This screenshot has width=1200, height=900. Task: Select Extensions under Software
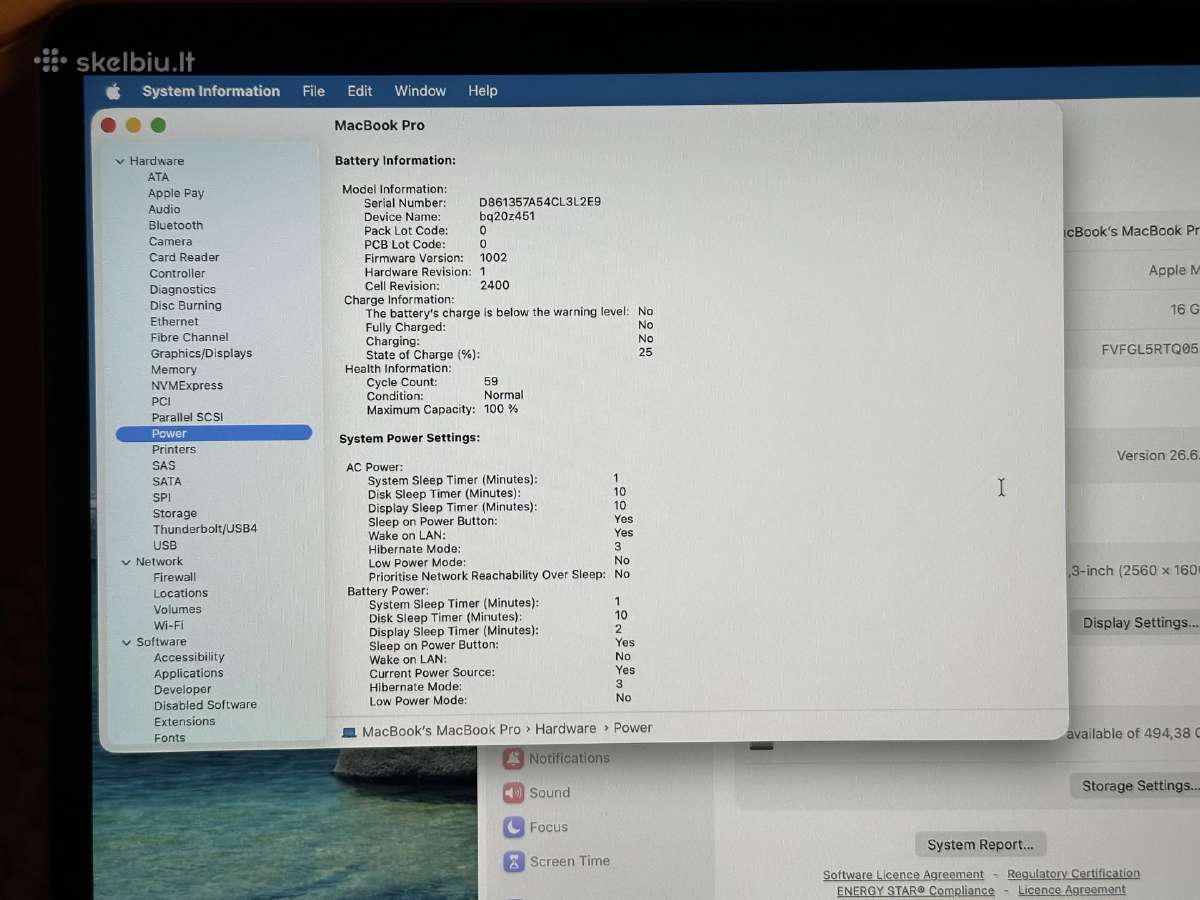pyautogui.click(x=185, y=721)
